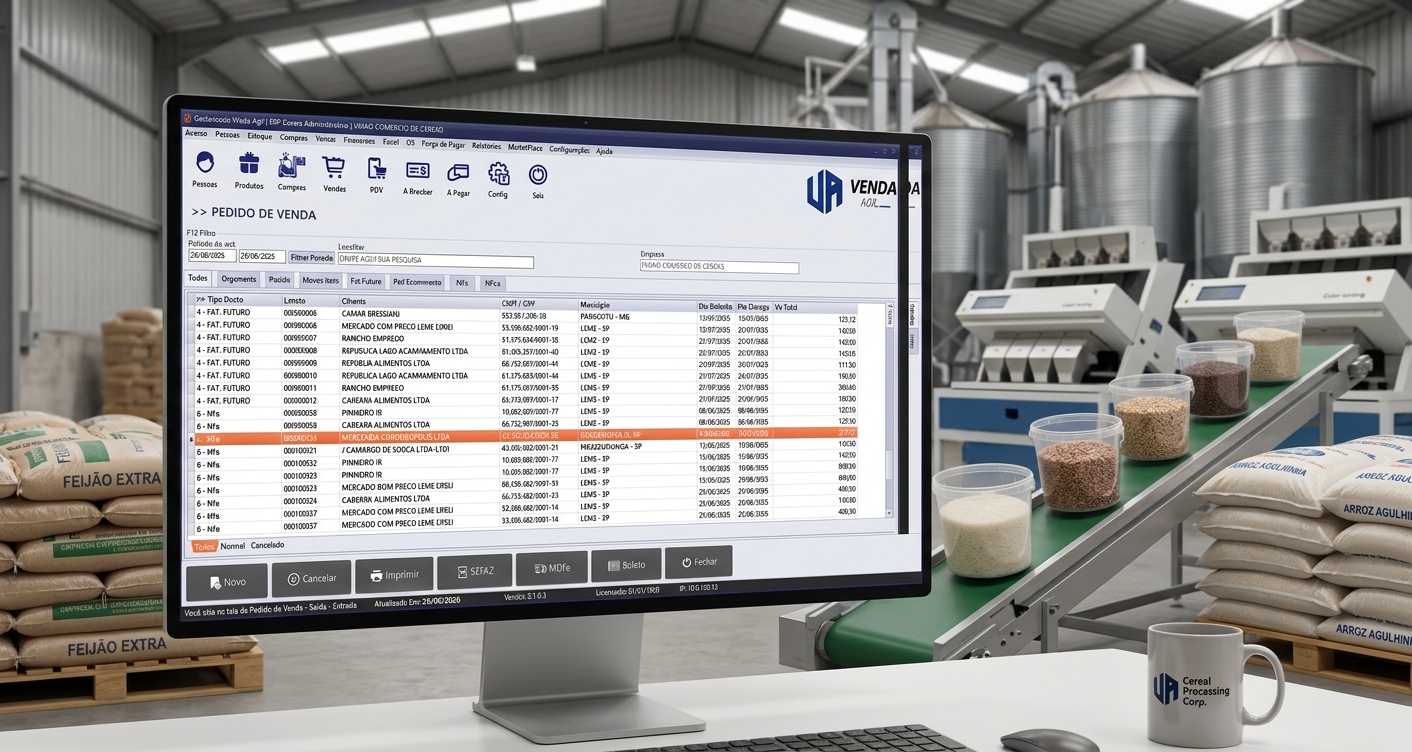Launch the PDV point-of-sale icon
This screenshot has height=752, width=1412.
click(376, 174)
